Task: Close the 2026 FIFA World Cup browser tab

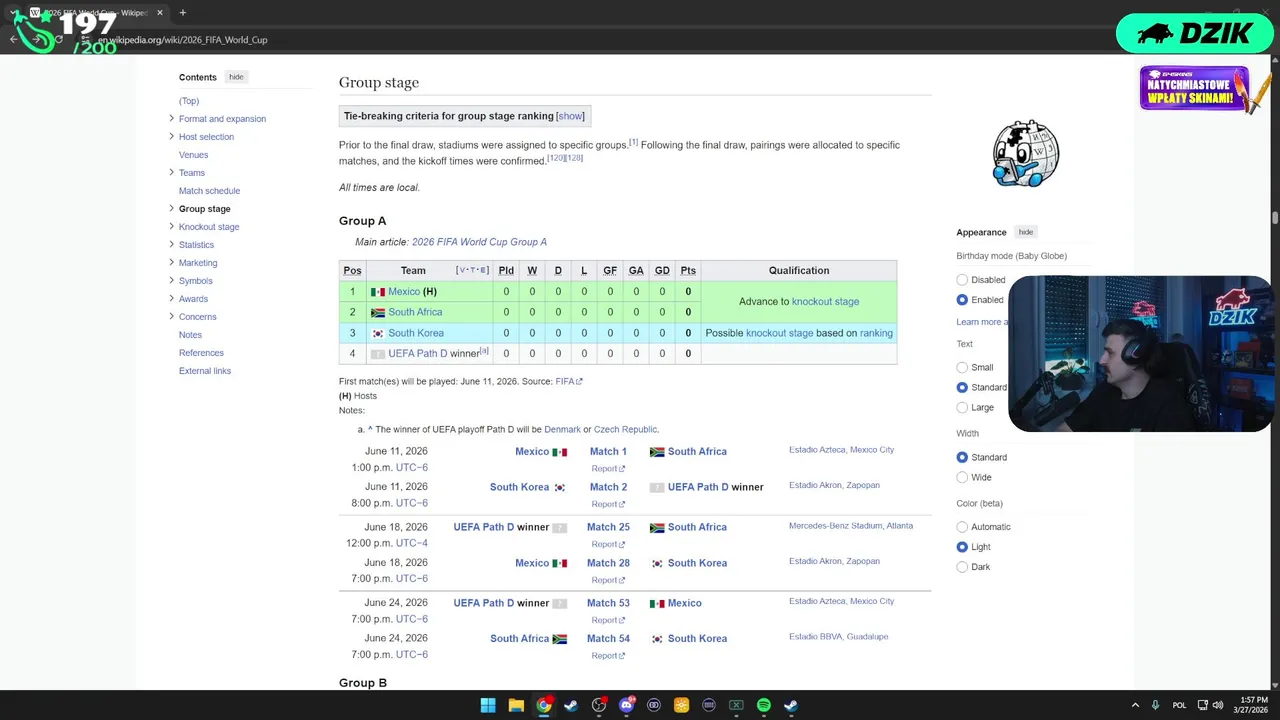Action: coord(159,13)
